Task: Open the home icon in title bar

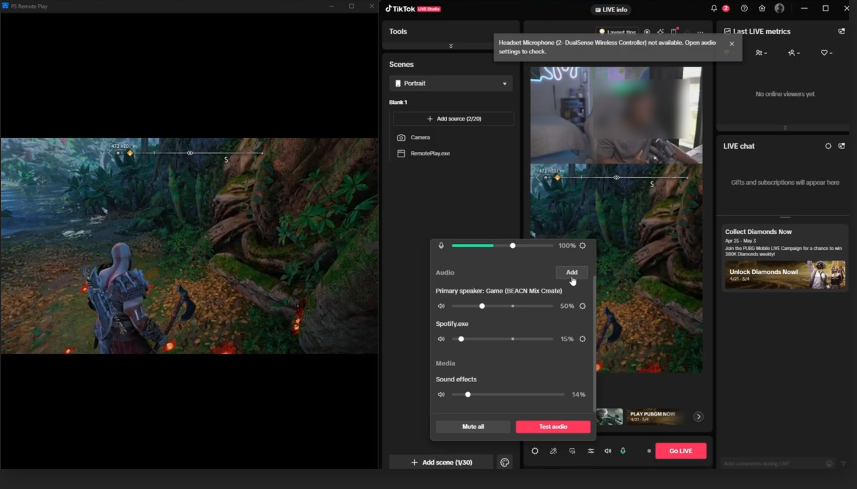Action: (x=762, y=8)
